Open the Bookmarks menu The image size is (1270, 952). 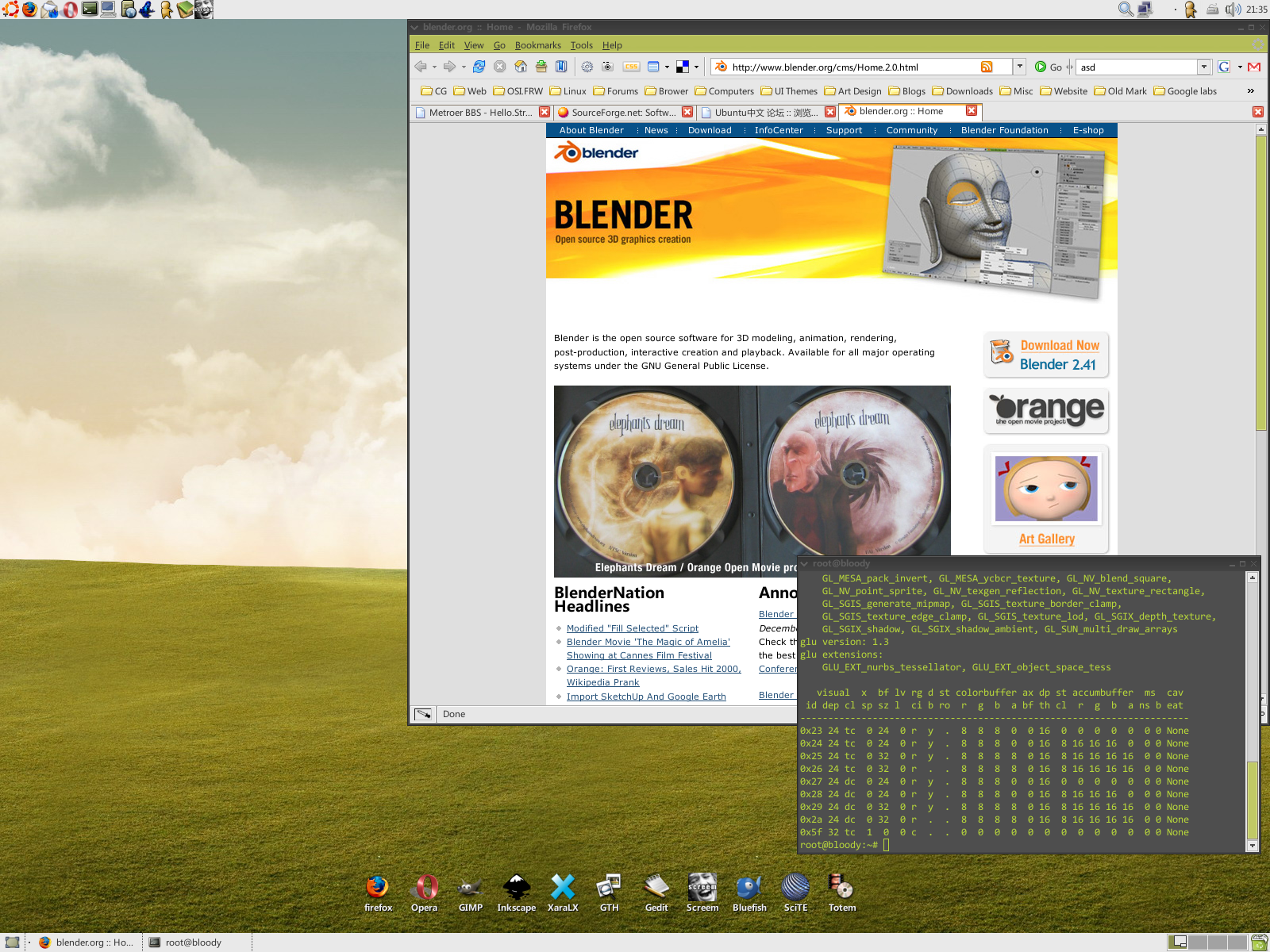point(537,45)
